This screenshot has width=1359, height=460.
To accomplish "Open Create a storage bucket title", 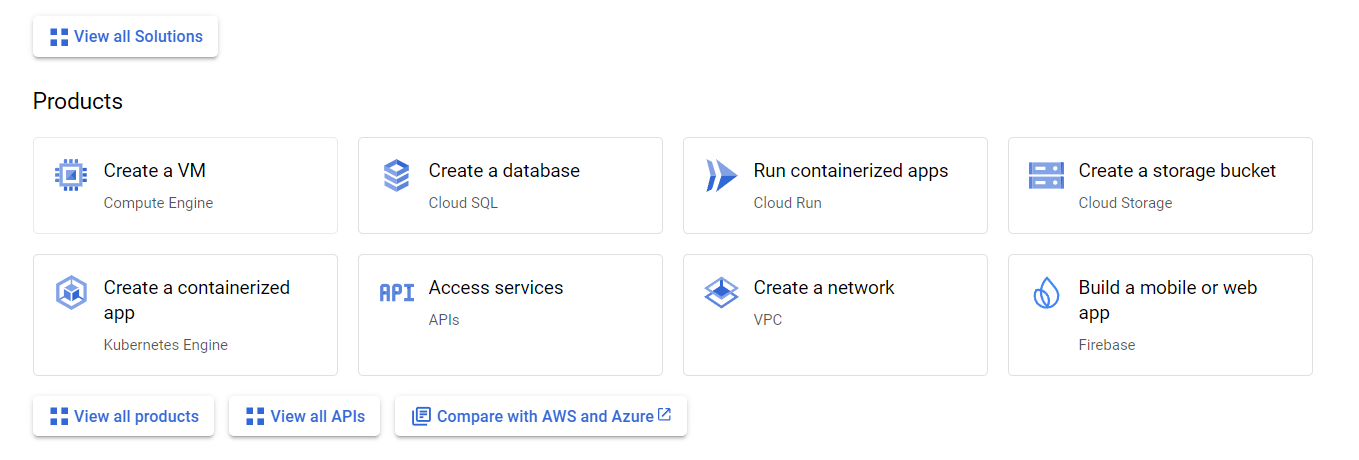I will 1177,171.
